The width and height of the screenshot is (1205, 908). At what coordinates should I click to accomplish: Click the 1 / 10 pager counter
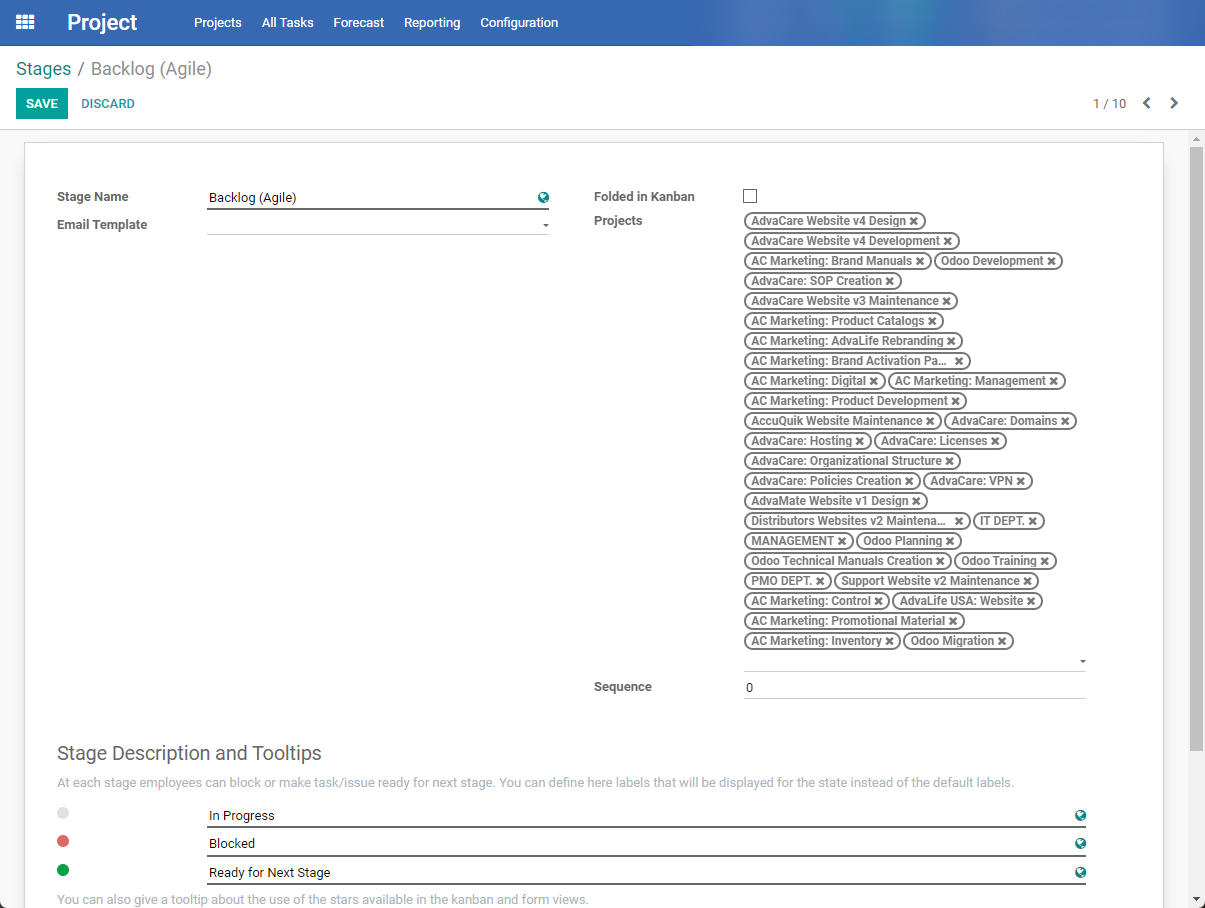coord(1109,104)
